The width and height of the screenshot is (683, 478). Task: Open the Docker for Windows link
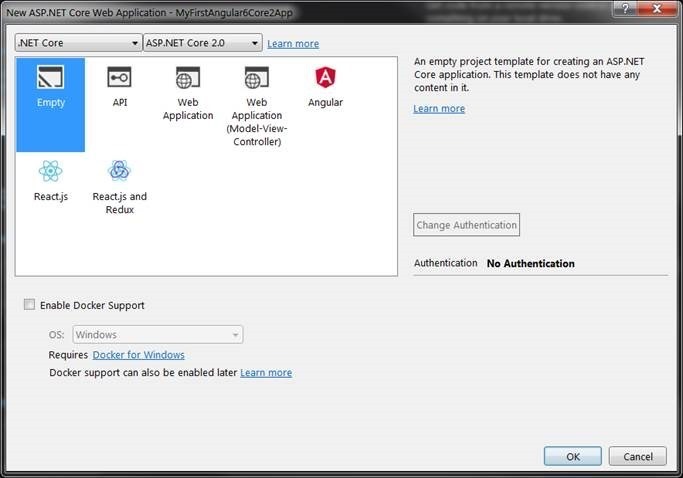[x=138, y=355]
